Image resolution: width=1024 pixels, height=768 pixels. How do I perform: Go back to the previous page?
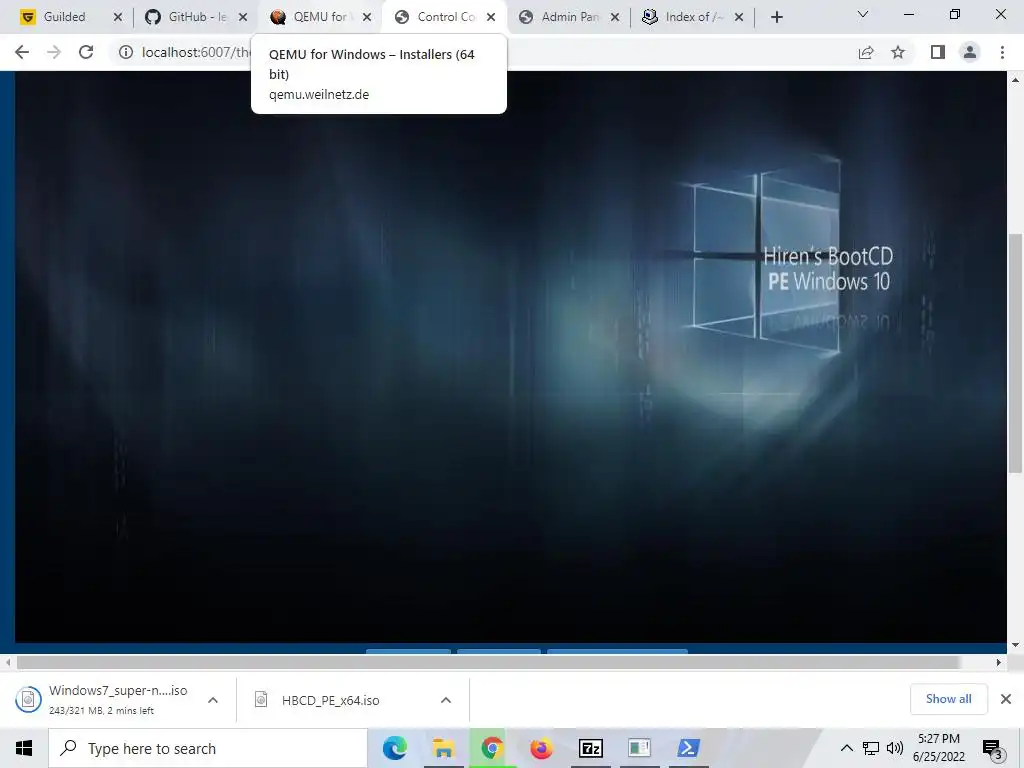click(22, 52)
